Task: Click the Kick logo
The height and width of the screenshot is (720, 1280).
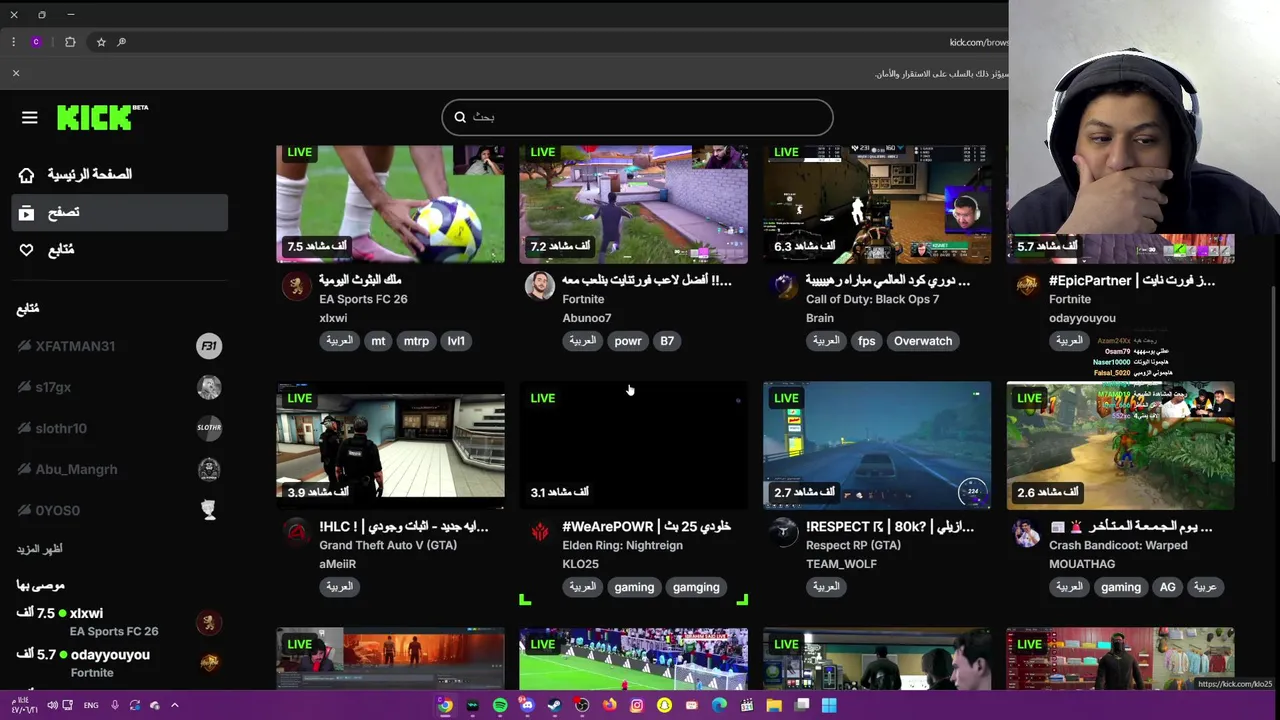Action: click(x=102, y=117)
